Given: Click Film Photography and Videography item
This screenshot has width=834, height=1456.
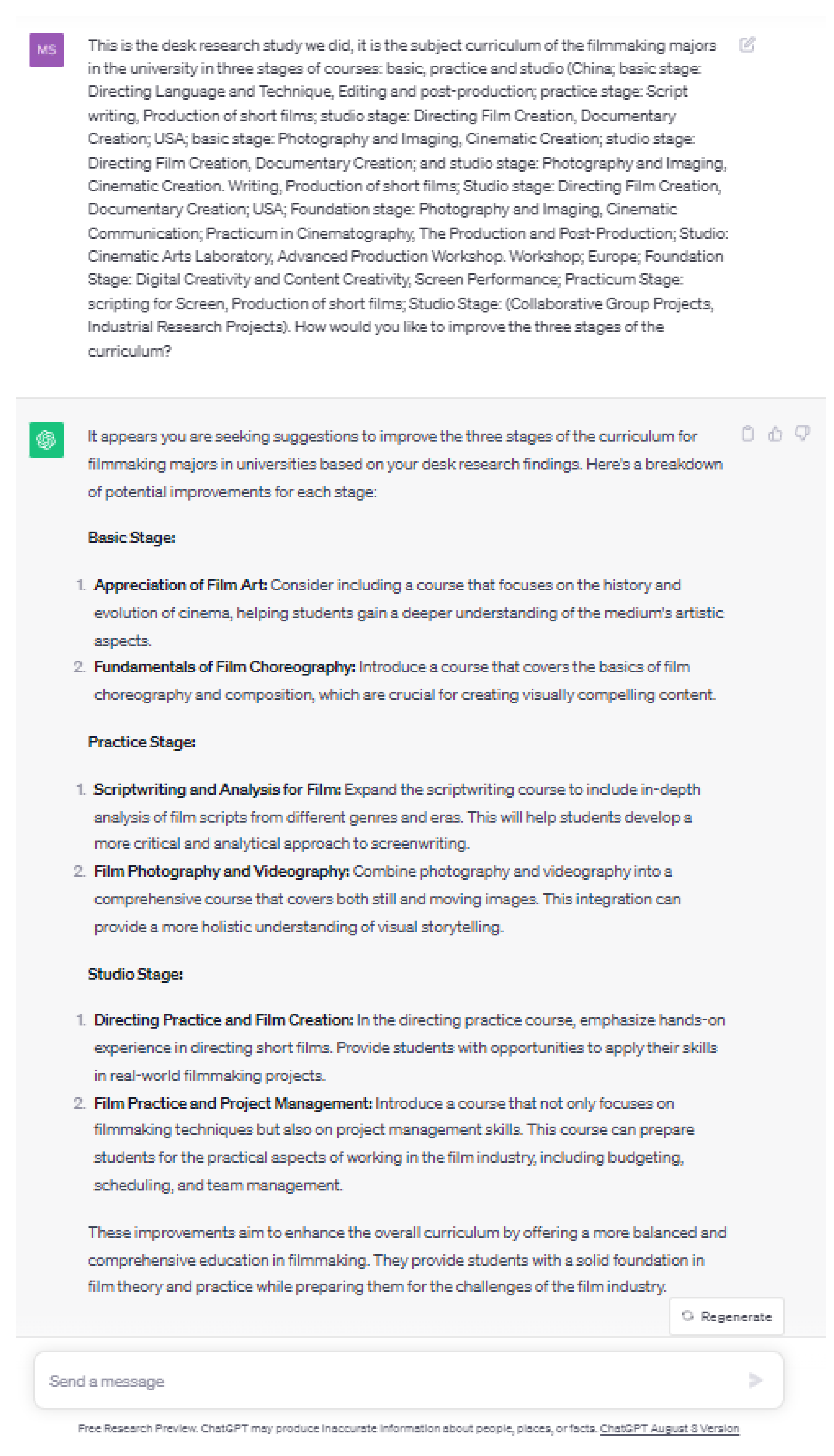Looking at the screenshot, I should click(222, 871).
